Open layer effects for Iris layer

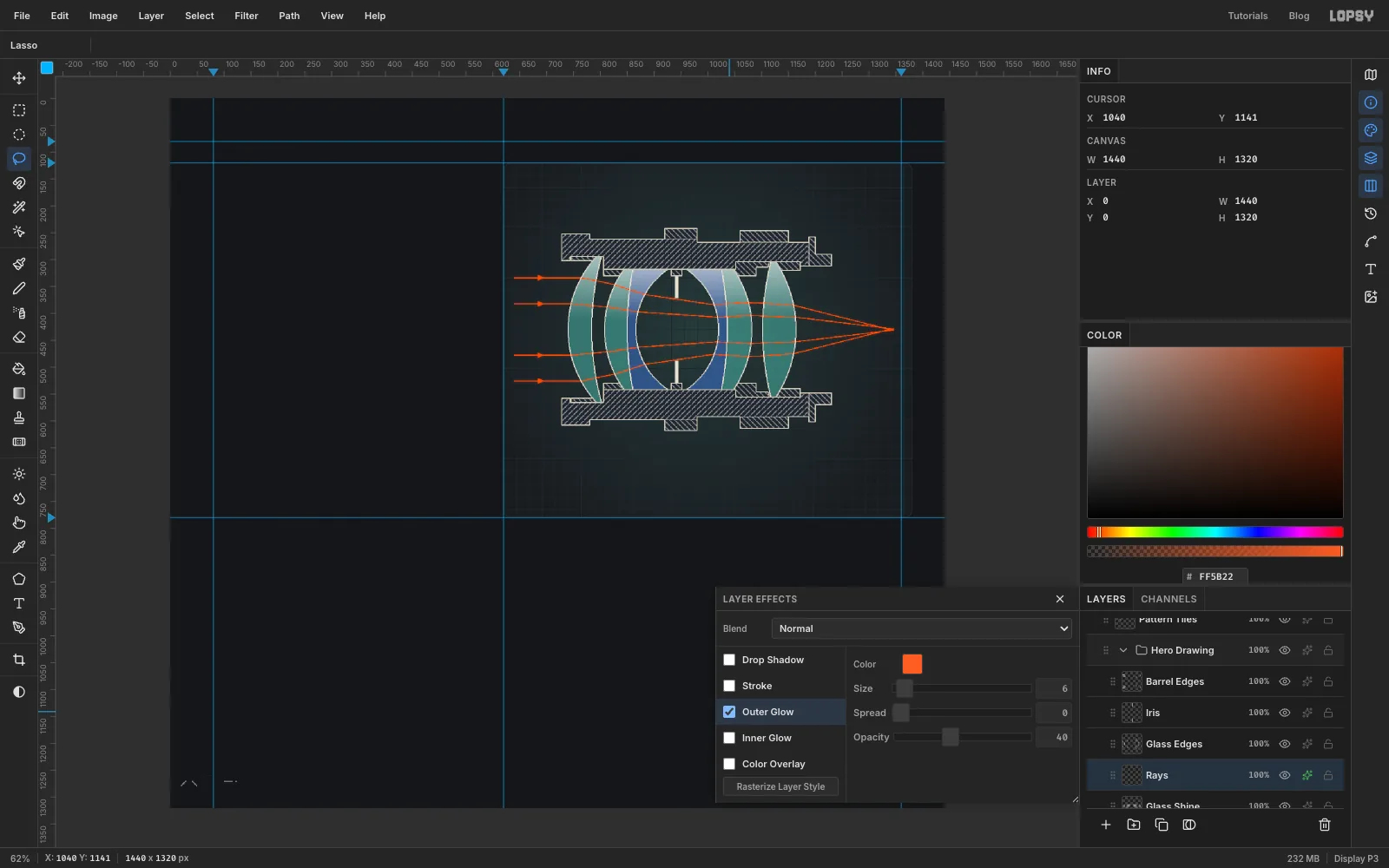[x=1307, y=713]
